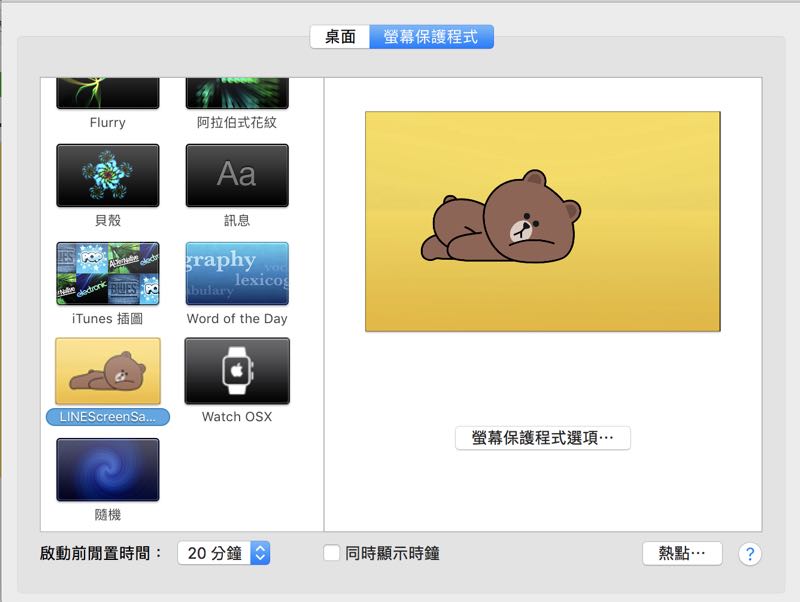Image resolution: width=800 pixels, height=602 pixels.
Task: Pick the 訊息 screen saver icon
Action: pos(237,176)
